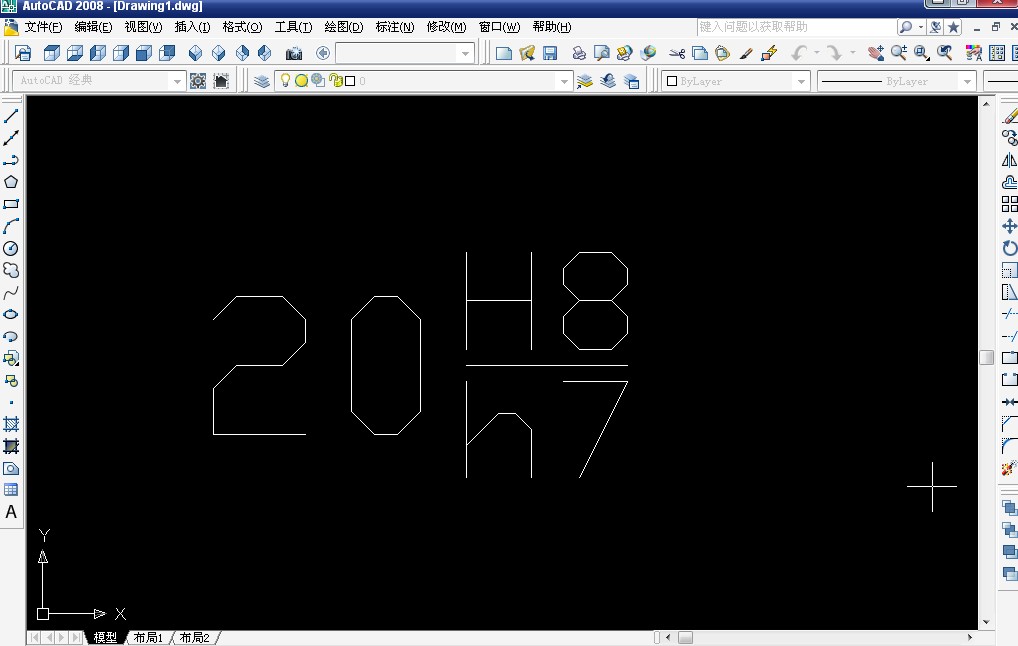Viewport: 1018px width, 646px height.
Task: Click the Save floppy disk icon
Action: 550,53
